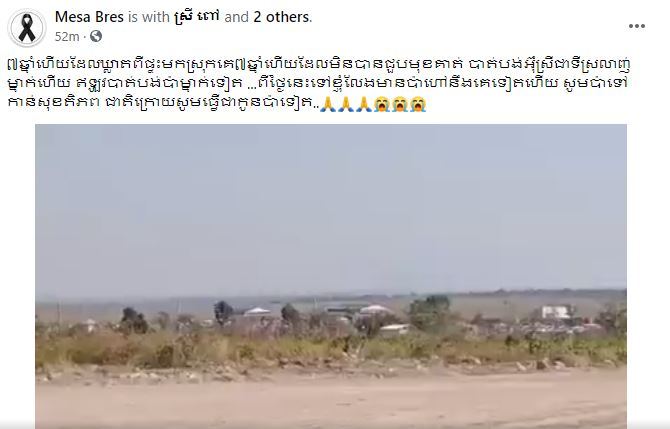This screenshot has width=670, height=429.
Task: Click the middle crying face emoji
Action: point(400,104)
